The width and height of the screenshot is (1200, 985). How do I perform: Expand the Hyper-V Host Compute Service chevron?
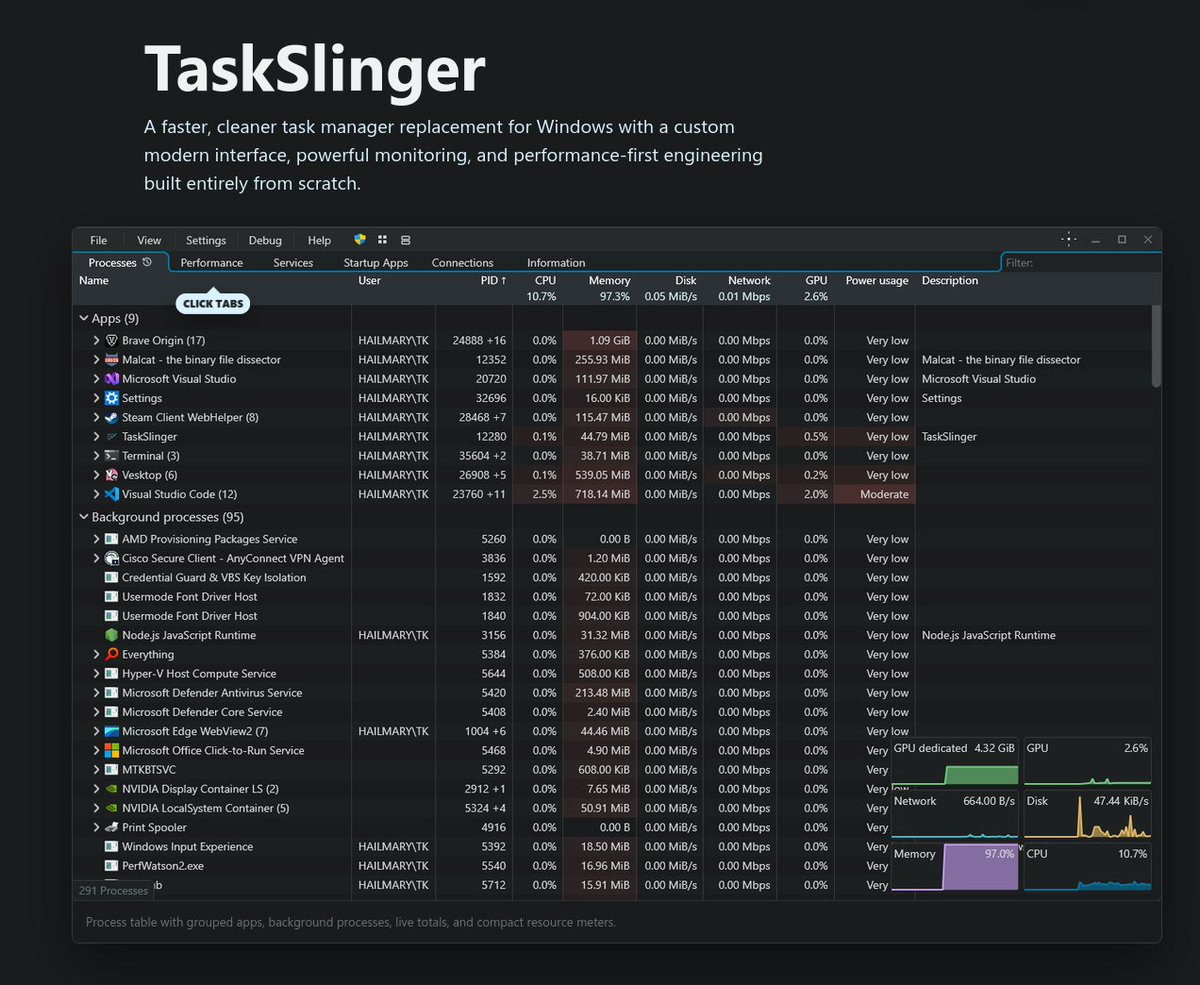(x=97, y=673)
